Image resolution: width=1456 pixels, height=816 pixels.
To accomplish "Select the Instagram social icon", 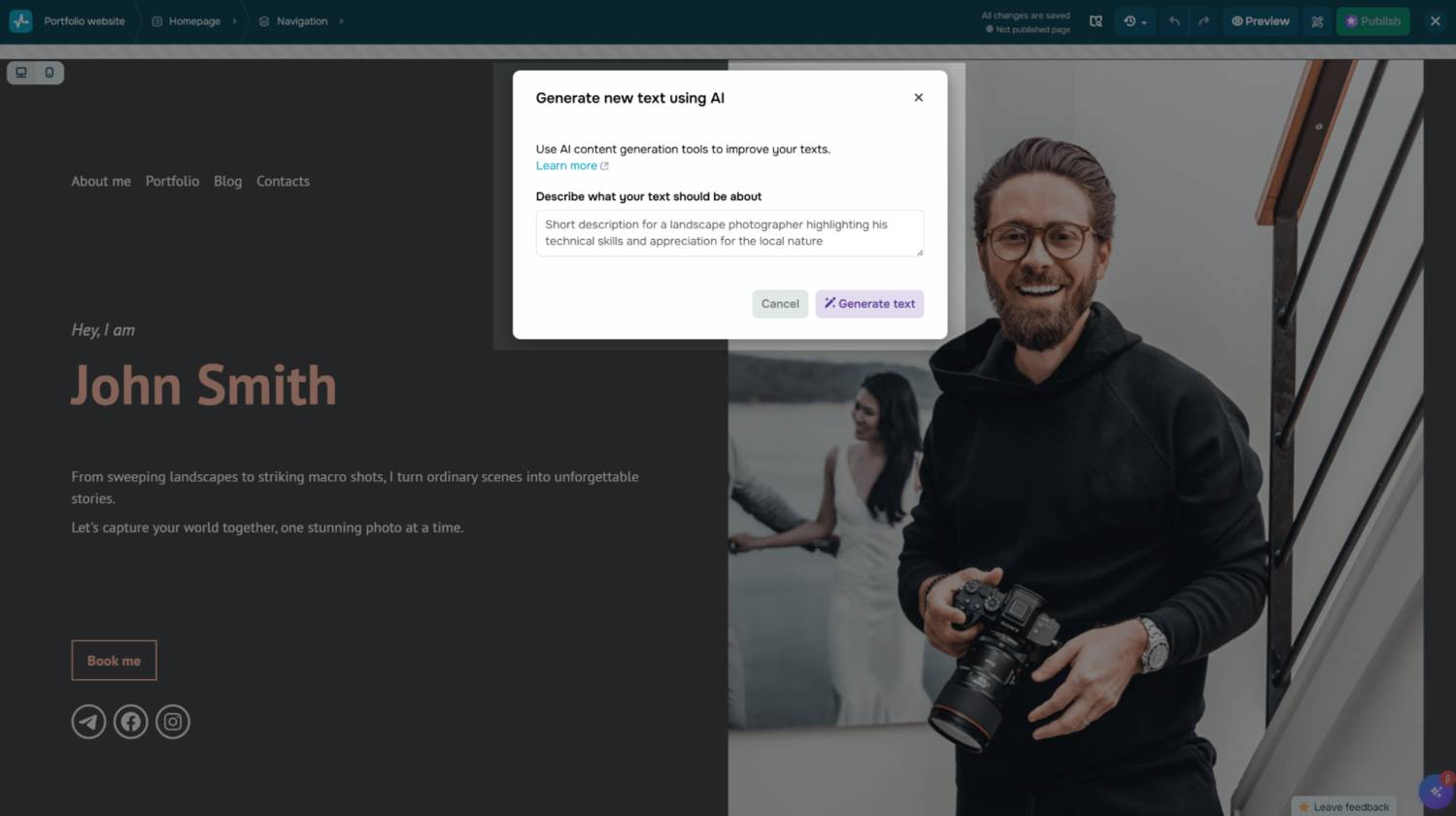I will [x=173, y=721].
